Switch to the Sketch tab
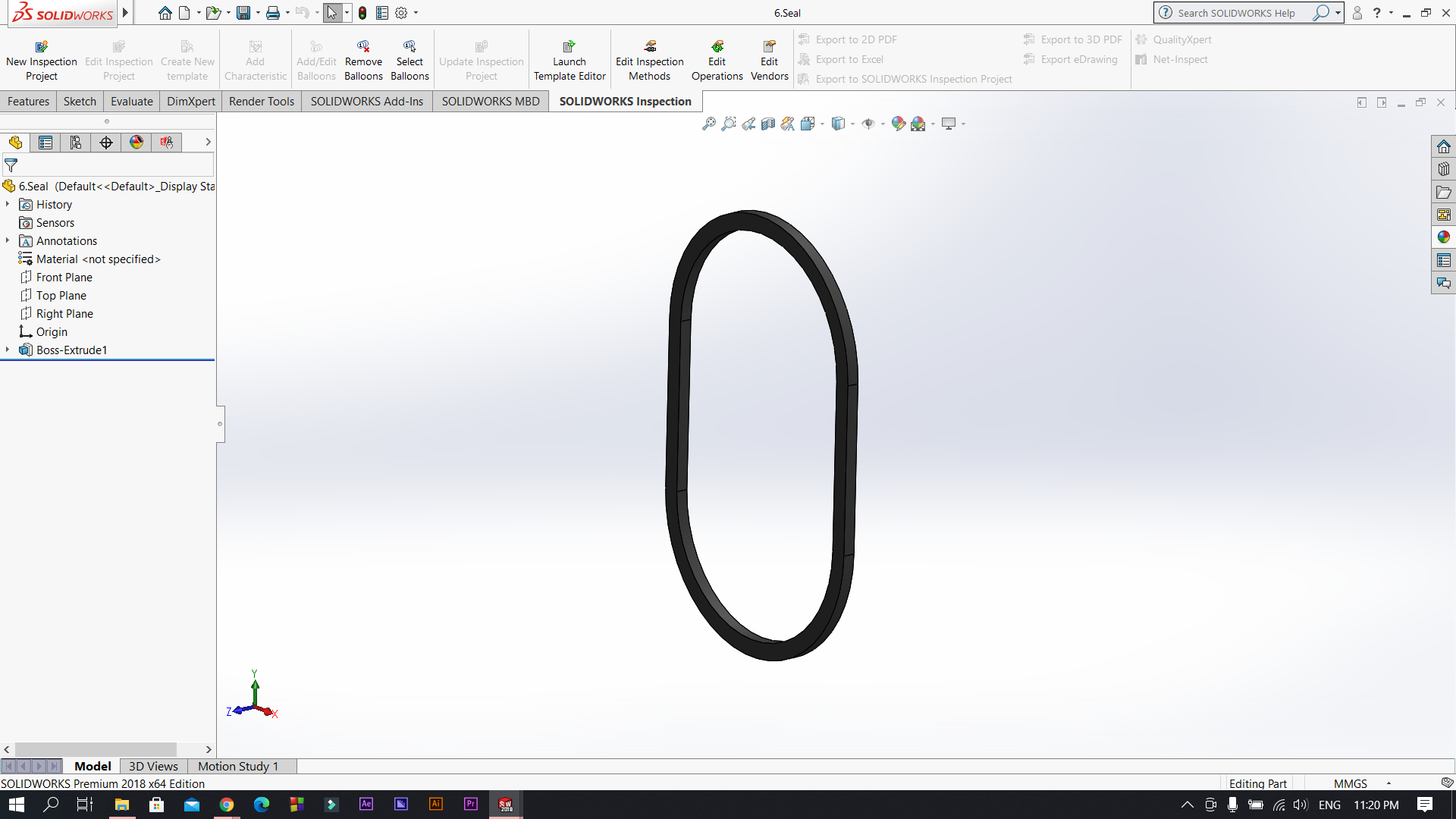The height and width of the screenshot is (819, 1456). pos(80,101)
